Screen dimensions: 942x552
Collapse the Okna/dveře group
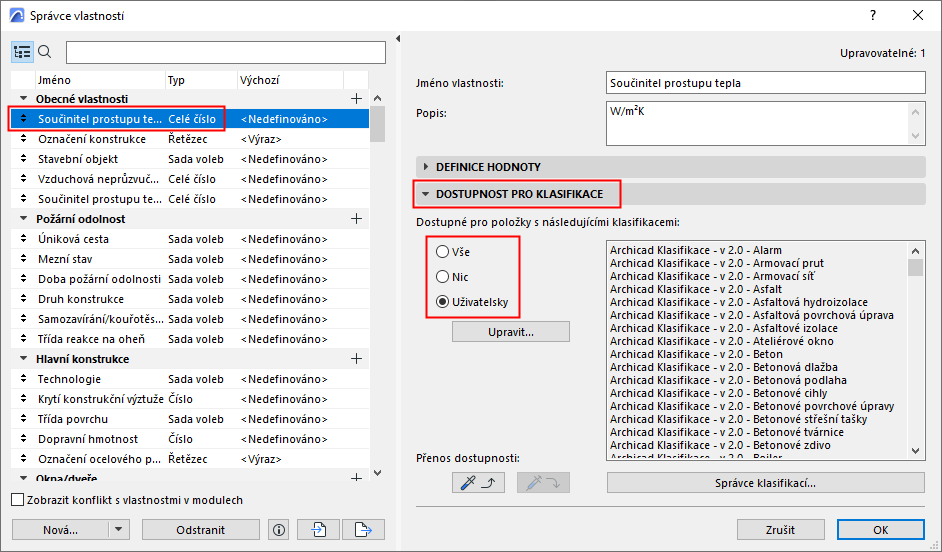click(23, 478)
